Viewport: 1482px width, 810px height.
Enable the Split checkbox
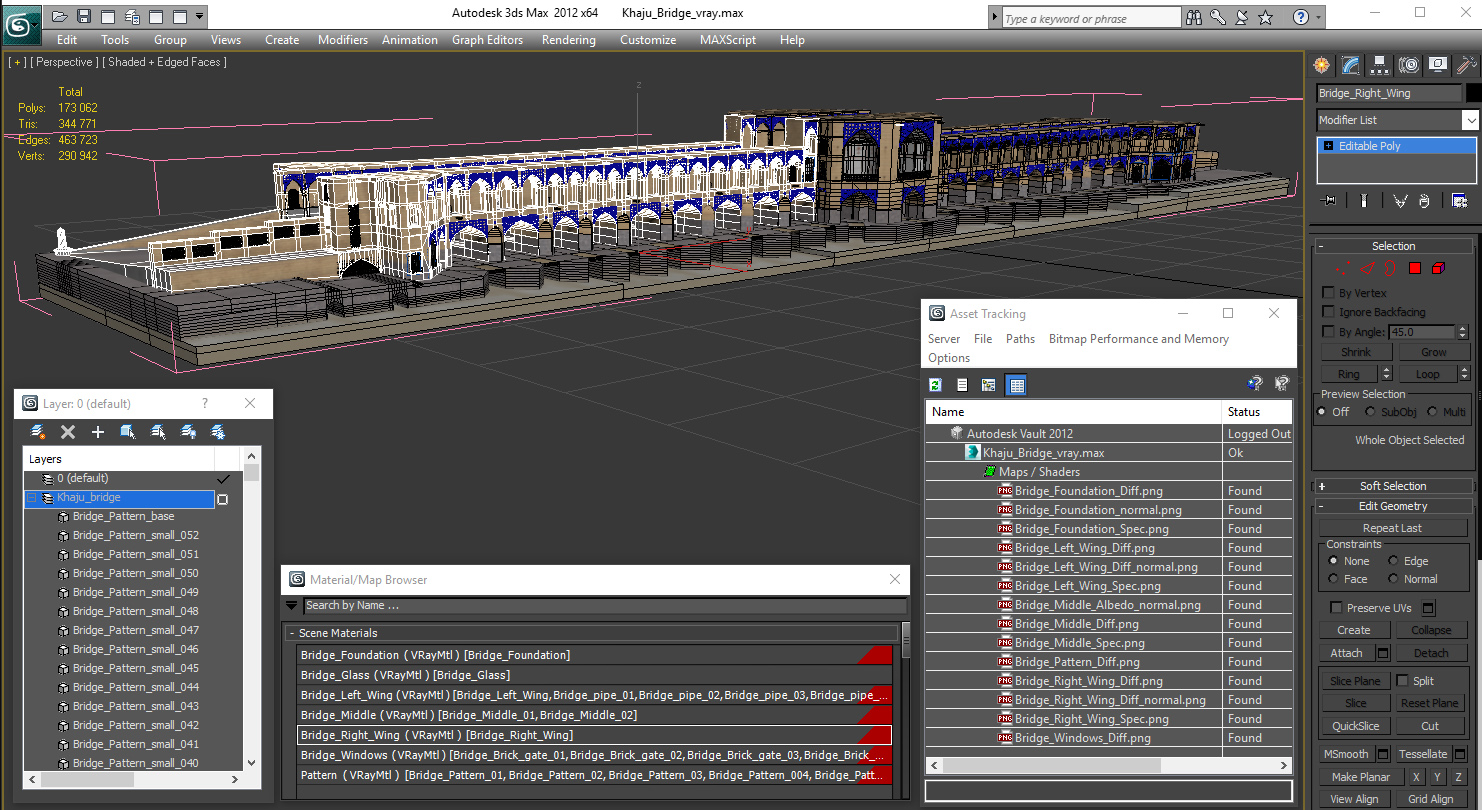tap(1402, 681)
